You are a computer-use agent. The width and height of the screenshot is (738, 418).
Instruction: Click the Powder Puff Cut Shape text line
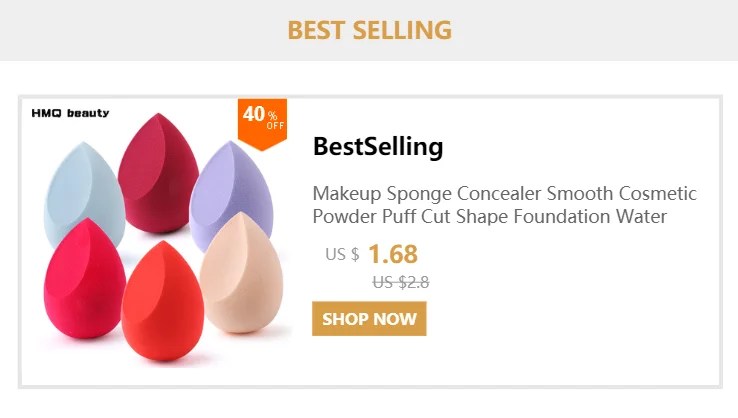coord(489,217)
